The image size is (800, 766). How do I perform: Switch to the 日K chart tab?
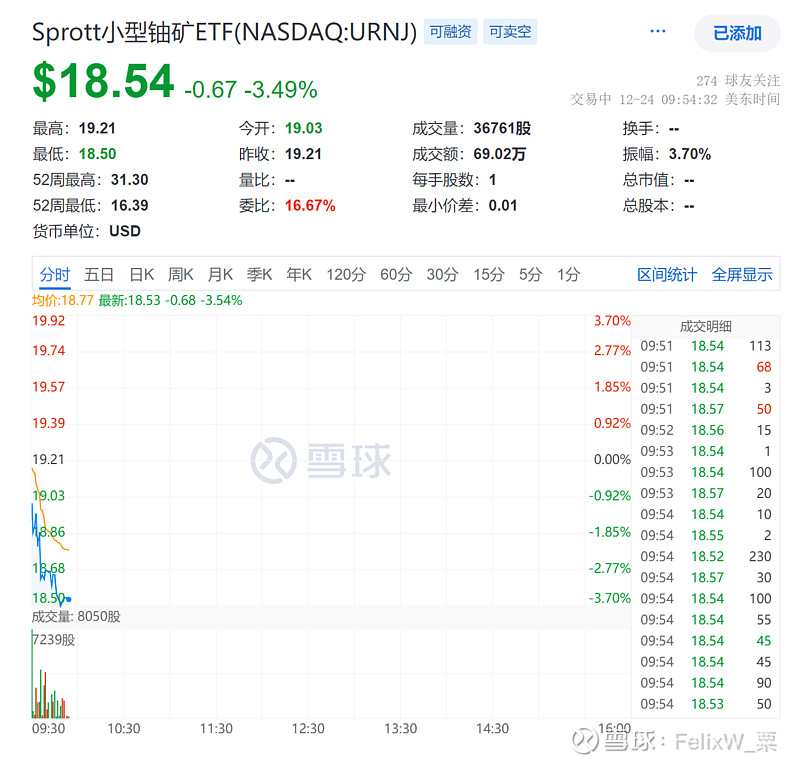(x=141, y=275)
